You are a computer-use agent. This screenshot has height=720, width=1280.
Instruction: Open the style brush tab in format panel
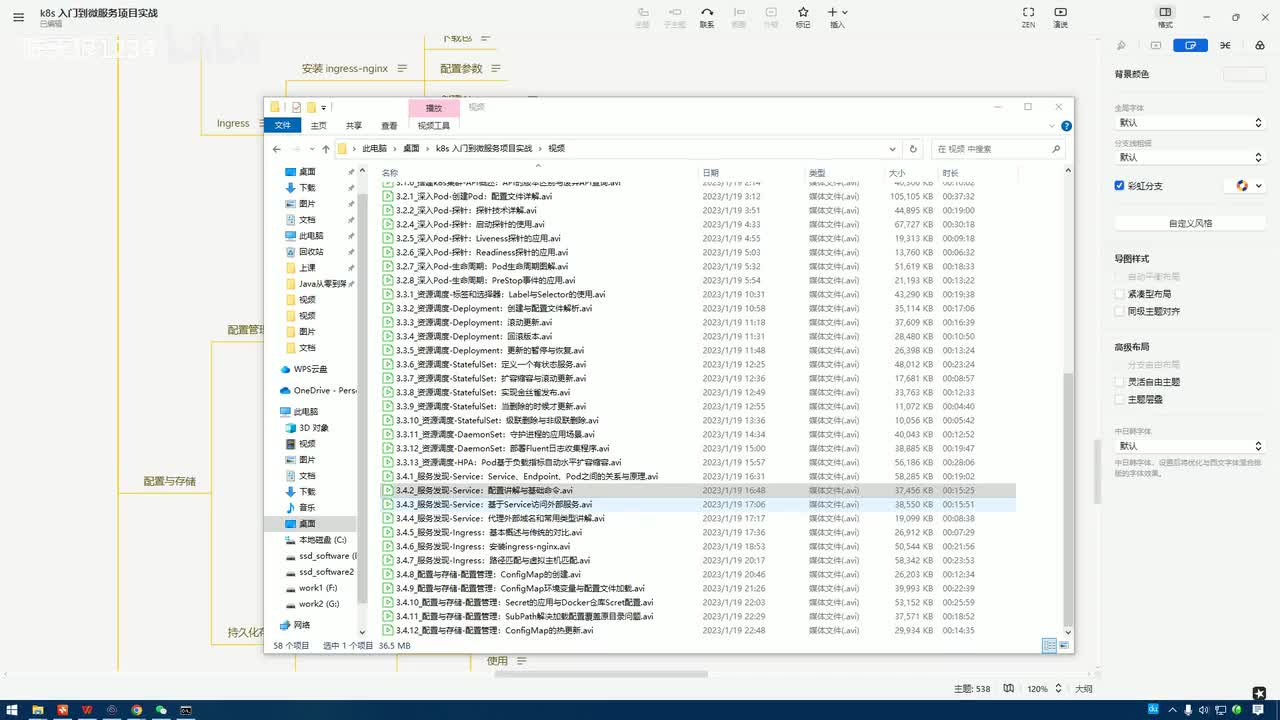1121,45
